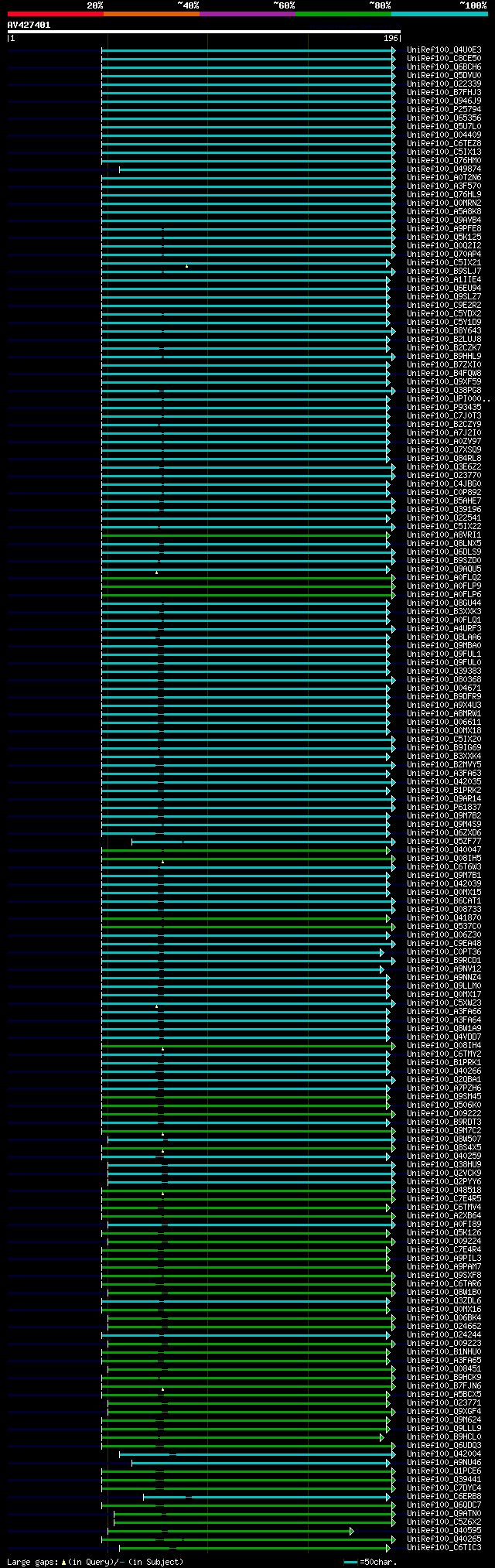
Task: Open hit UniRef100_Q9MBA0
Action: (444, 646)
